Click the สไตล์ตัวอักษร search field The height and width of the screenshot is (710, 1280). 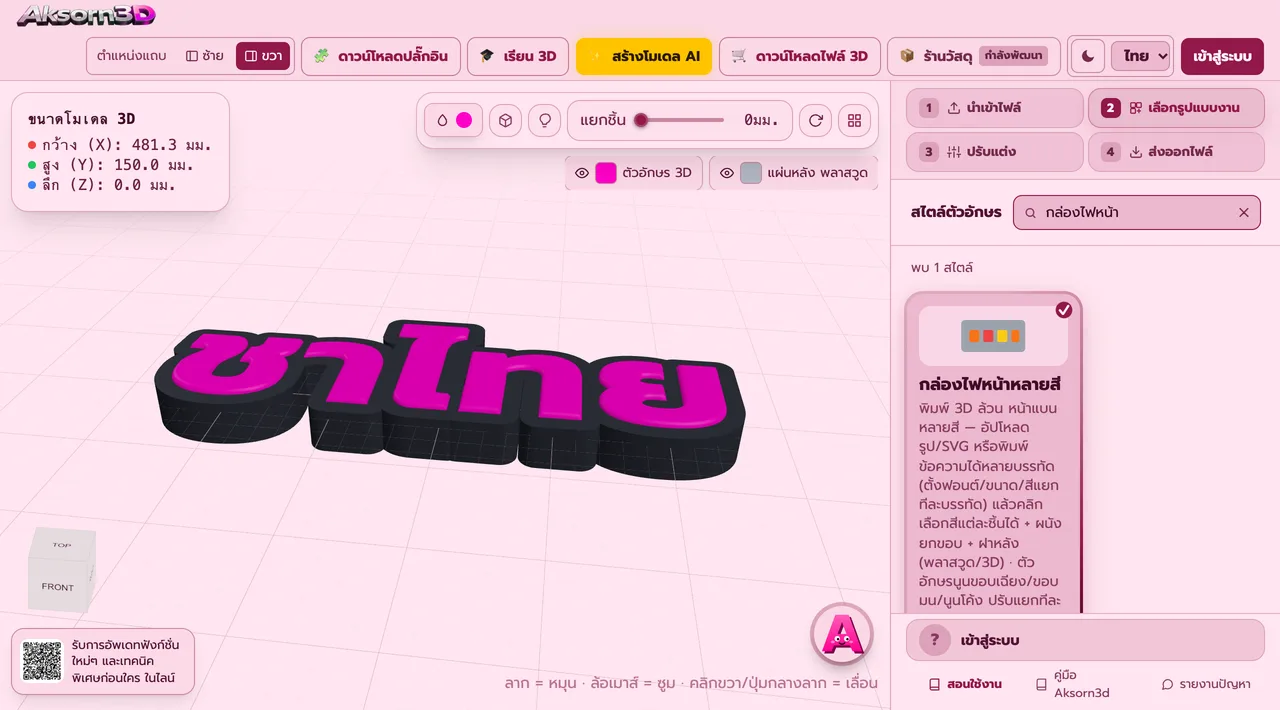pos(1137,212)
